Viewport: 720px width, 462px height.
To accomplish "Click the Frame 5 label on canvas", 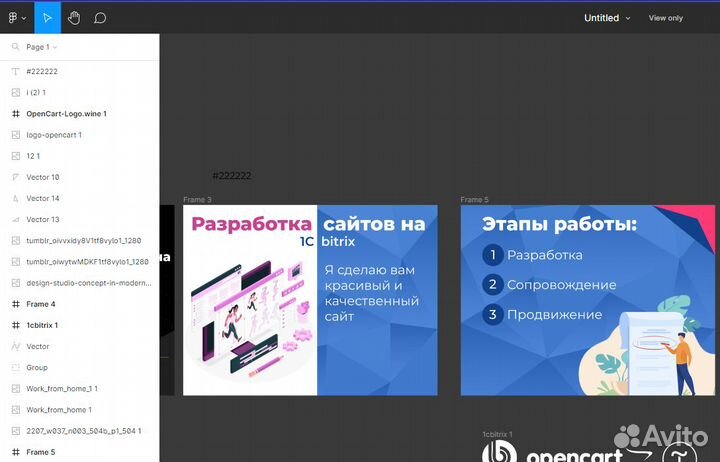I will tap(474, 199).
